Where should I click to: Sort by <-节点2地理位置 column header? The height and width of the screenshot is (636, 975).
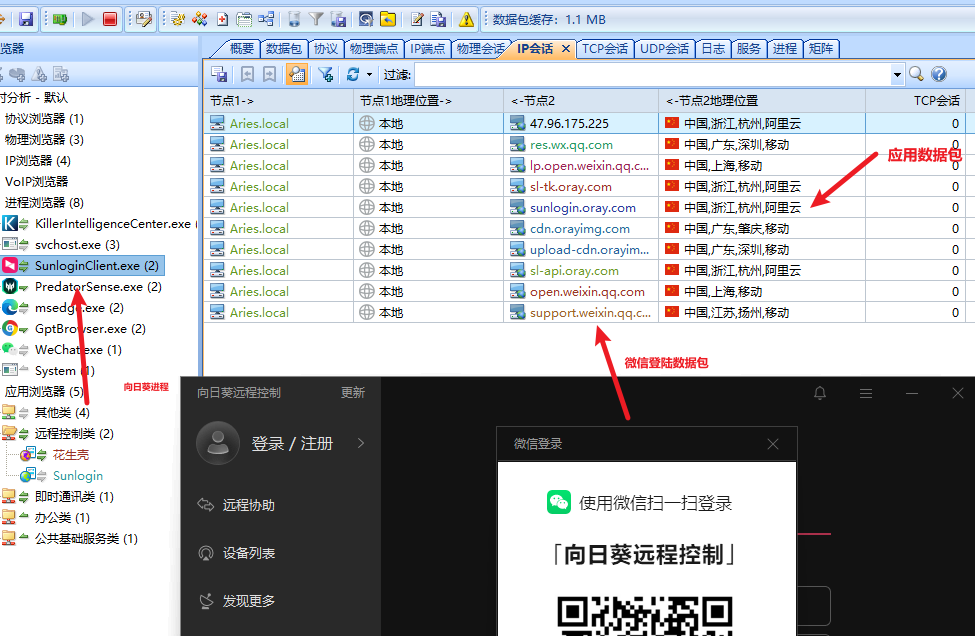click(762, 101)
